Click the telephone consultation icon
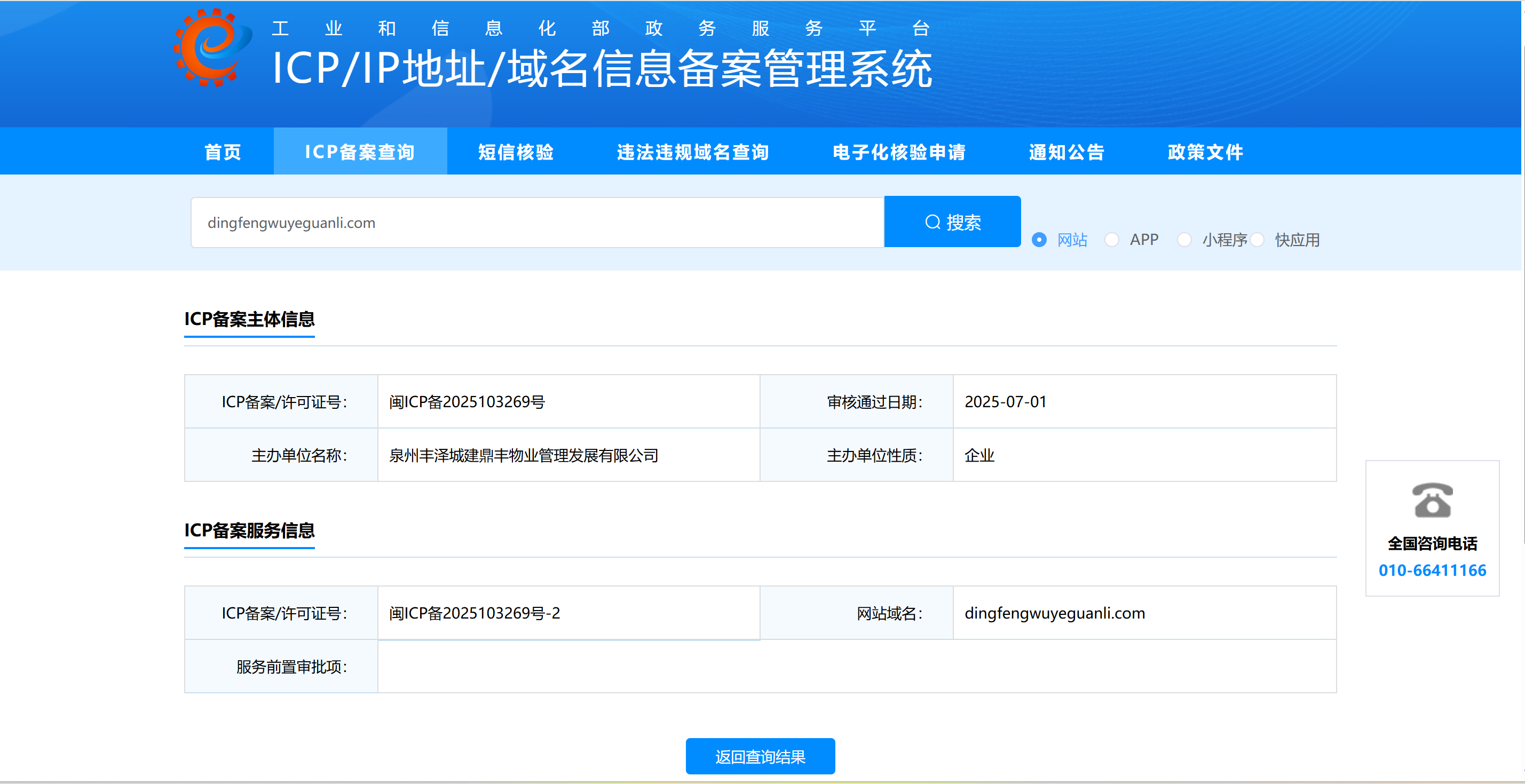 click(x=1432, y=500)
